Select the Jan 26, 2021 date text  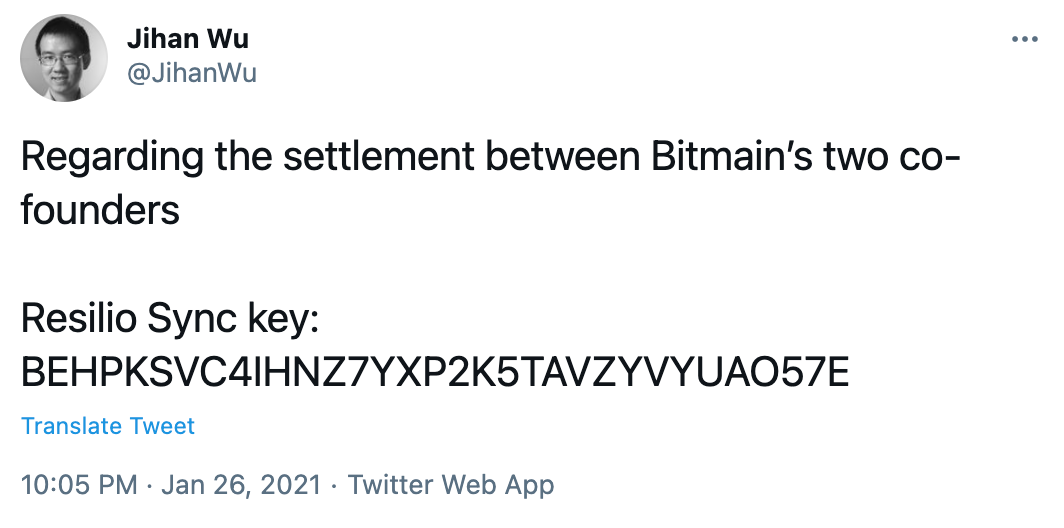tap(241, 485)
